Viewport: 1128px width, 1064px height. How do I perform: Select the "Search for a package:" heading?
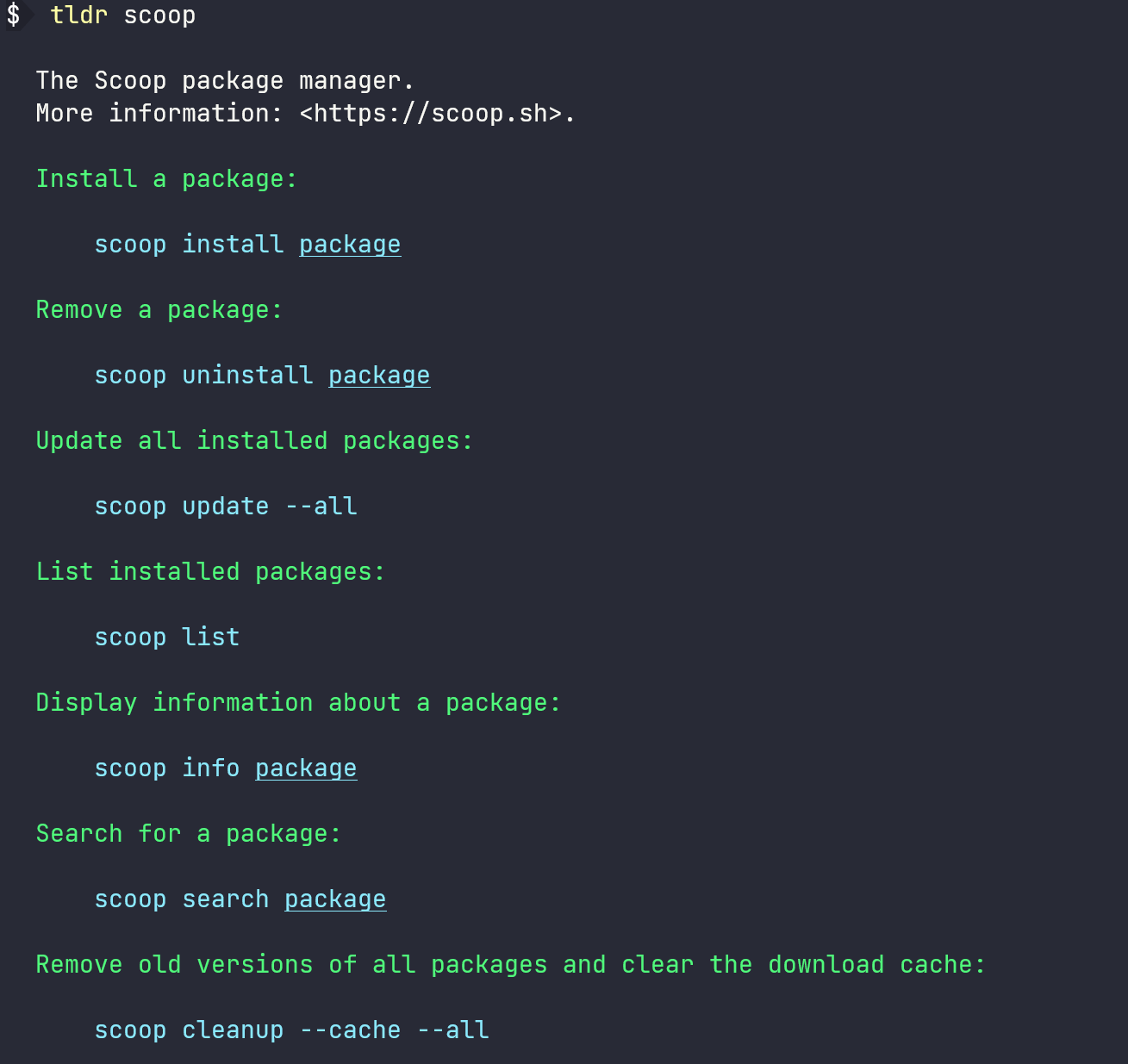coord(188,833)
